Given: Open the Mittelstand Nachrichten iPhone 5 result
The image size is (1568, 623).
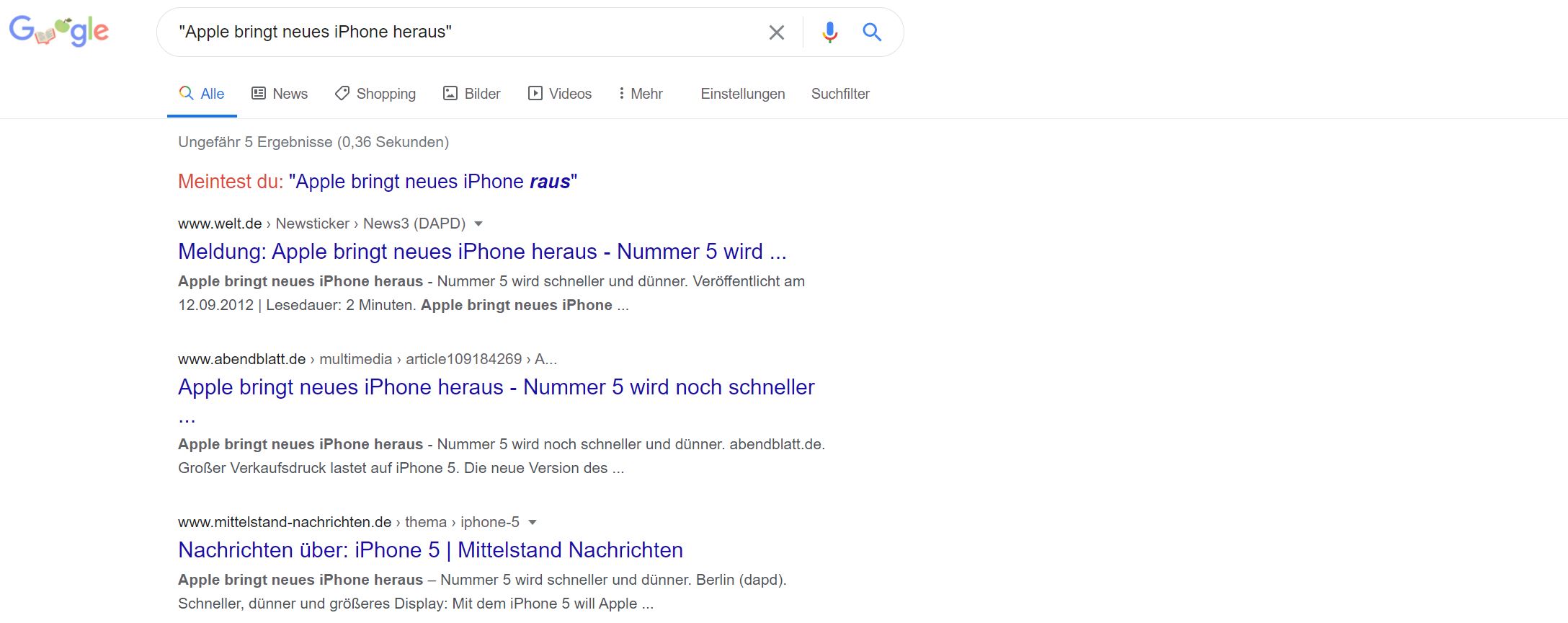Looking at the screenshot, I should click(430, 549).
